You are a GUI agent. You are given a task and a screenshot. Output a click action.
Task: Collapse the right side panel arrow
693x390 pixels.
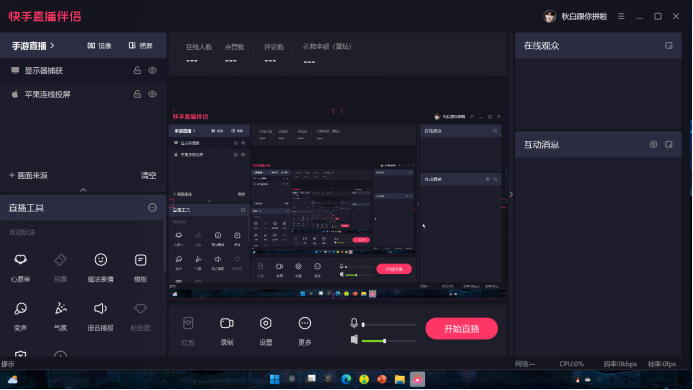511,195
